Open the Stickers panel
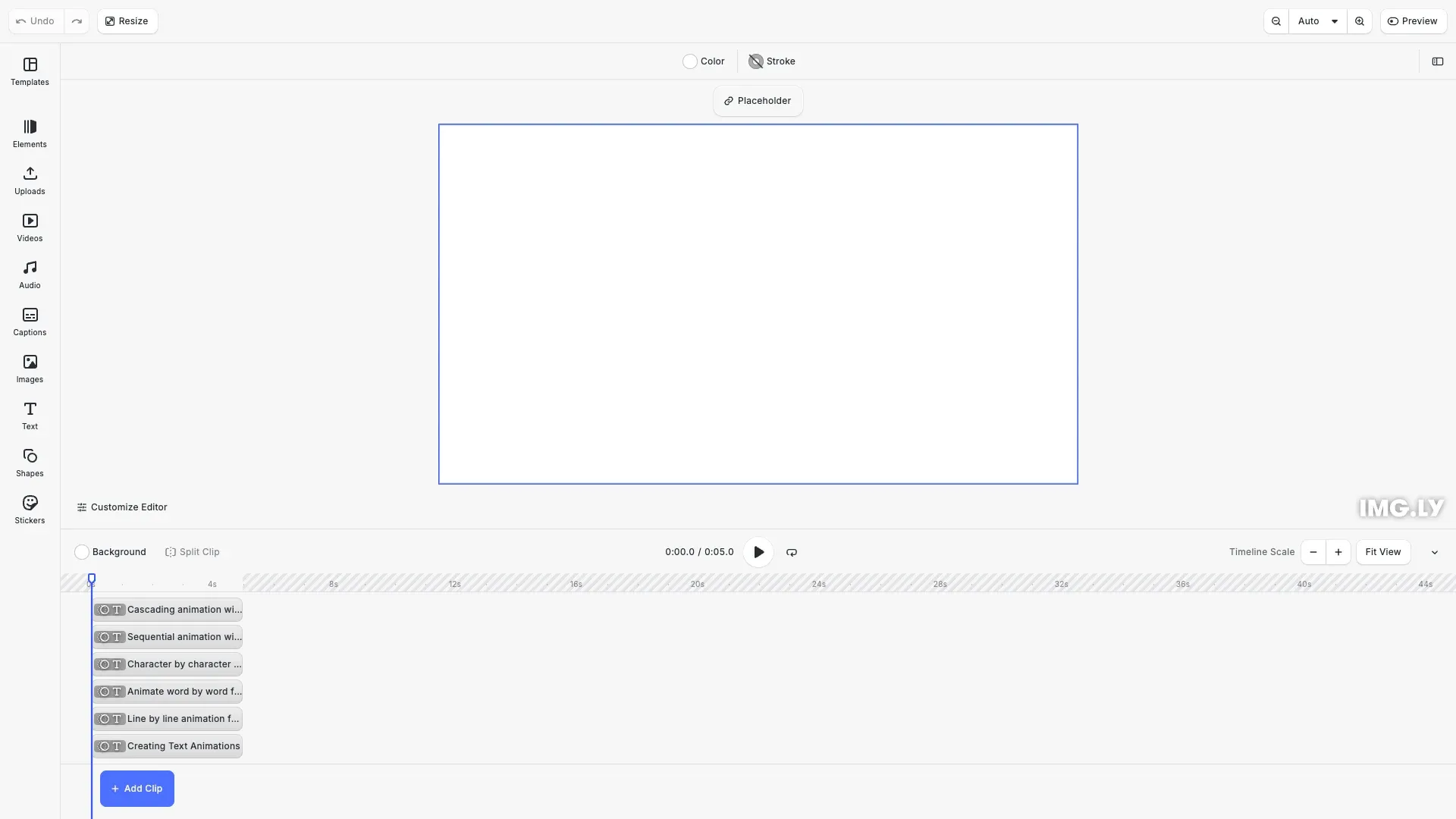 click(30, 509)
